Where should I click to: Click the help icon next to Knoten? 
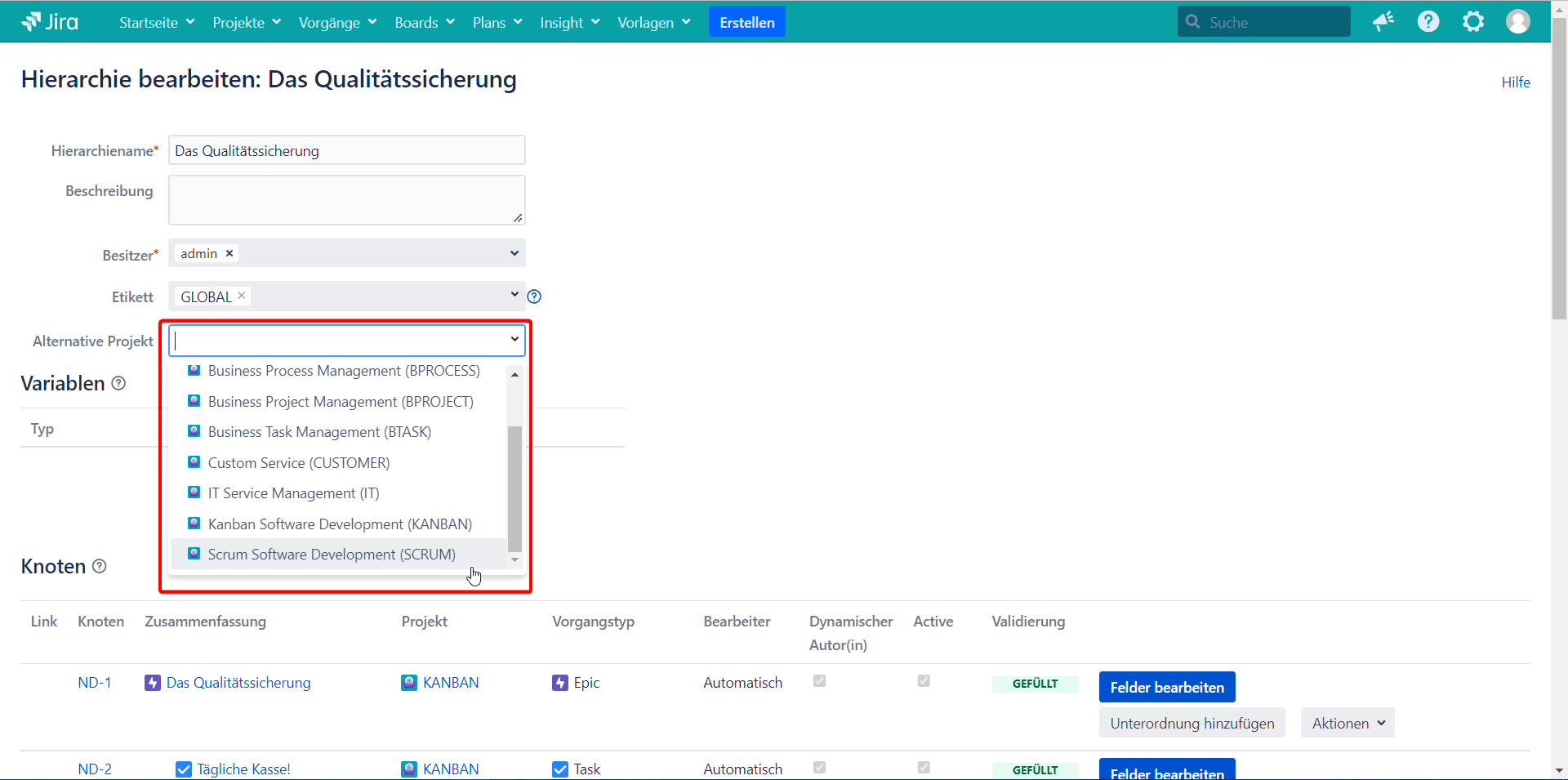(100, 566)
